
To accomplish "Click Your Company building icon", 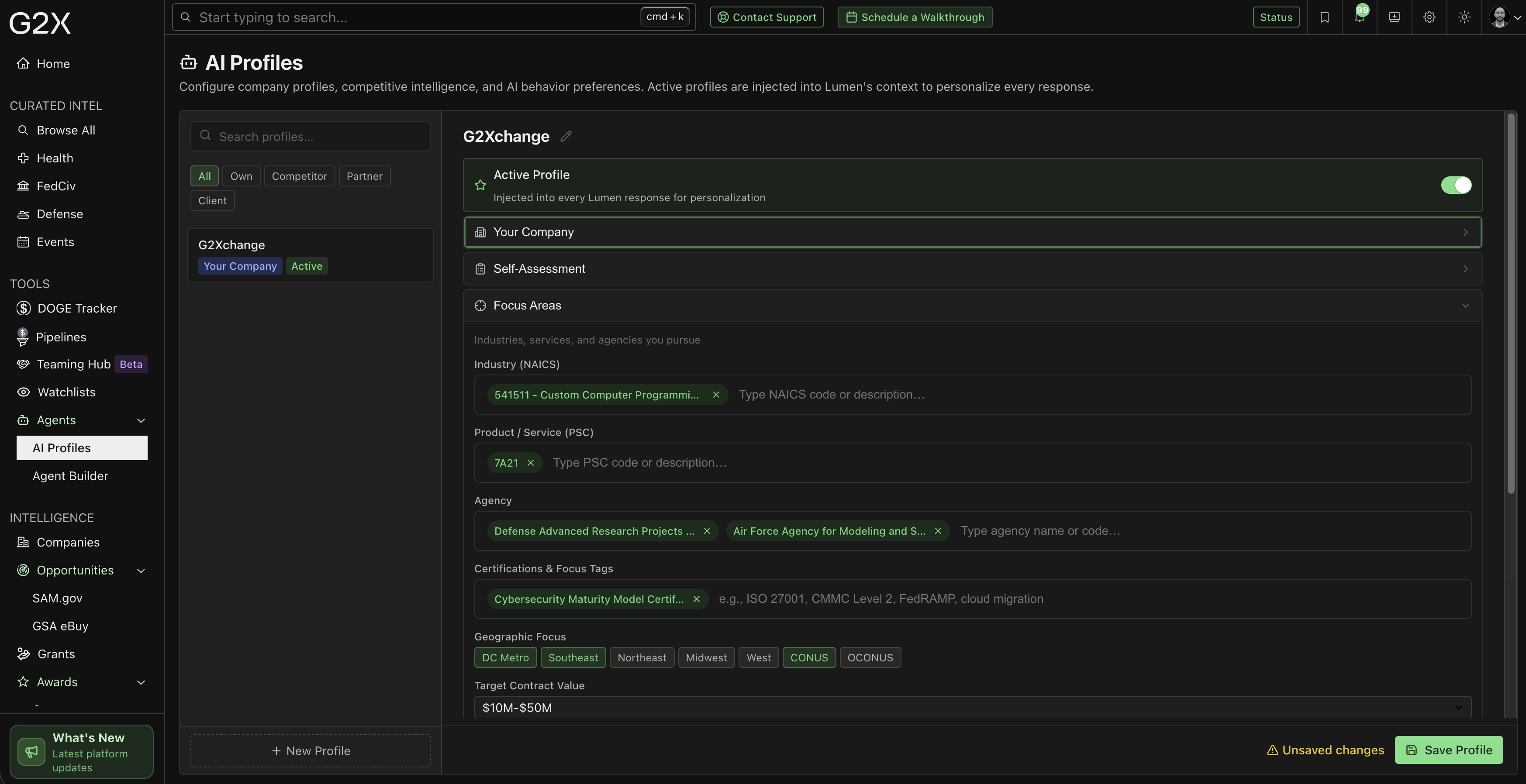I will pos(480,232).
